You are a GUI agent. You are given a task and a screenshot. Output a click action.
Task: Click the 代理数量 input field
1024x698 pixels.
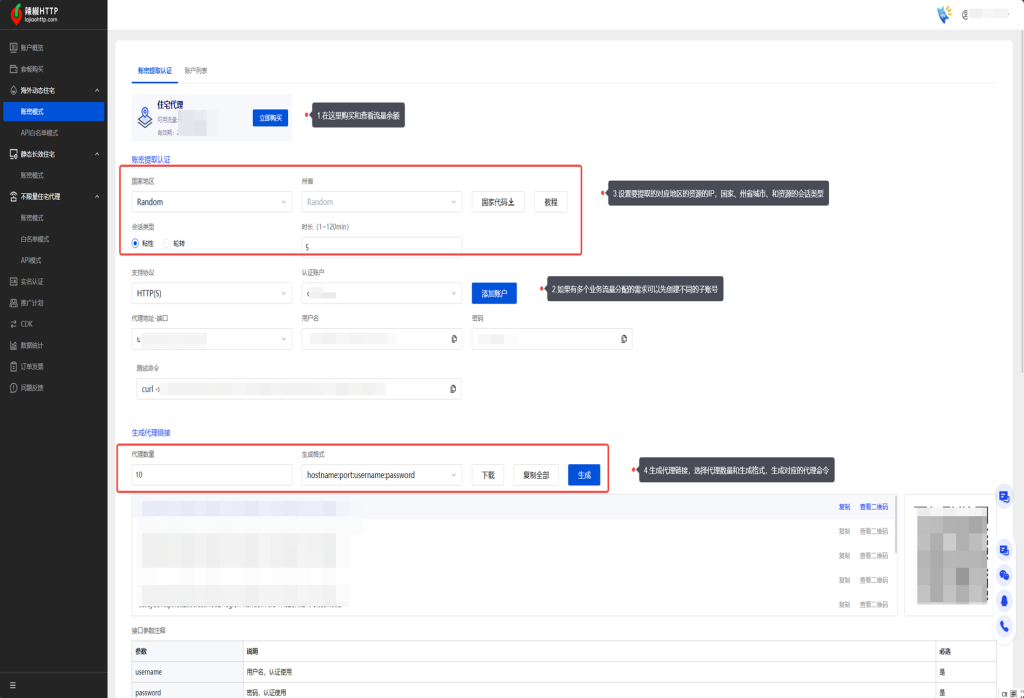tap(211, 475)
